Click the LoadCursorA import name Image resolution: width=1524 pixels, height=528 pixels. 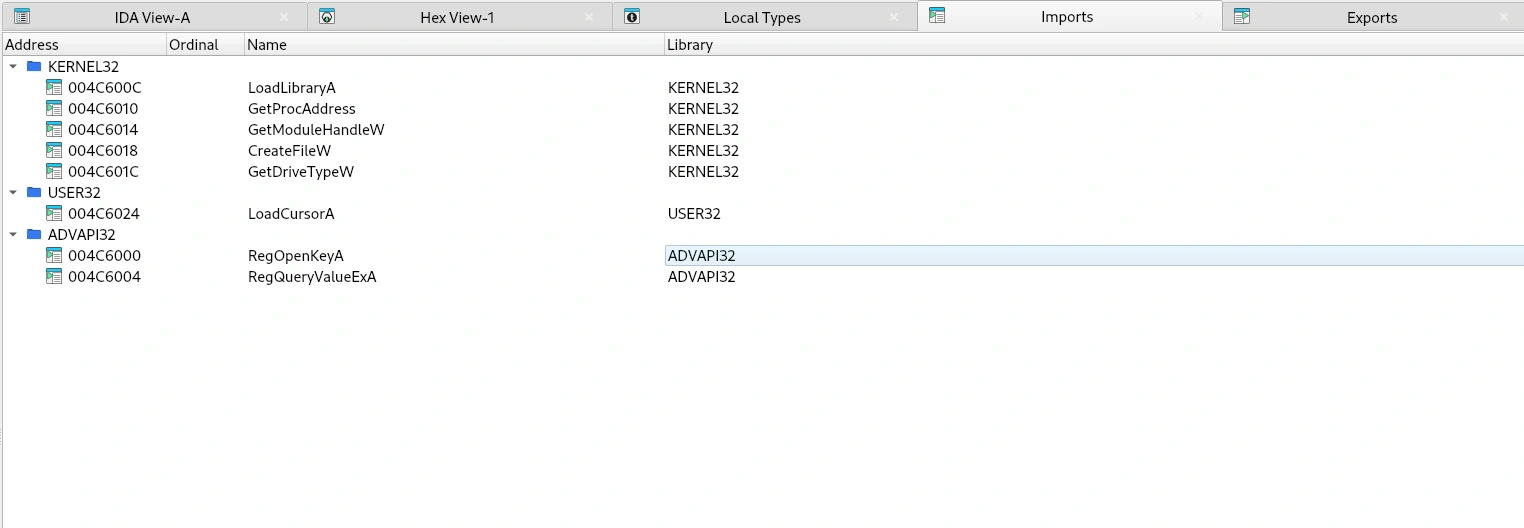[291, 213]
